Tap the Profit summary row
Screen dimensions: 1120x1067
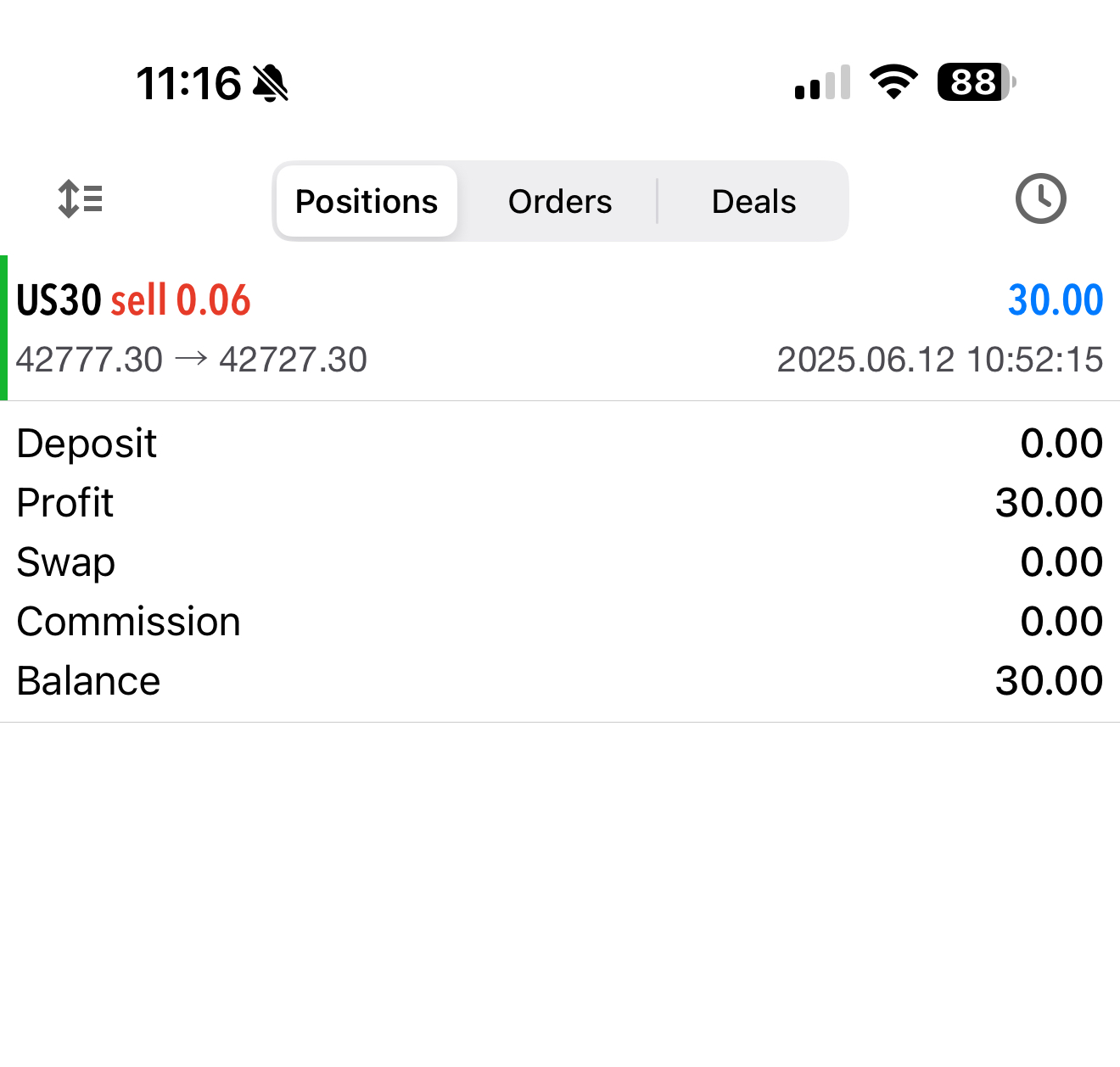(560, 503)
